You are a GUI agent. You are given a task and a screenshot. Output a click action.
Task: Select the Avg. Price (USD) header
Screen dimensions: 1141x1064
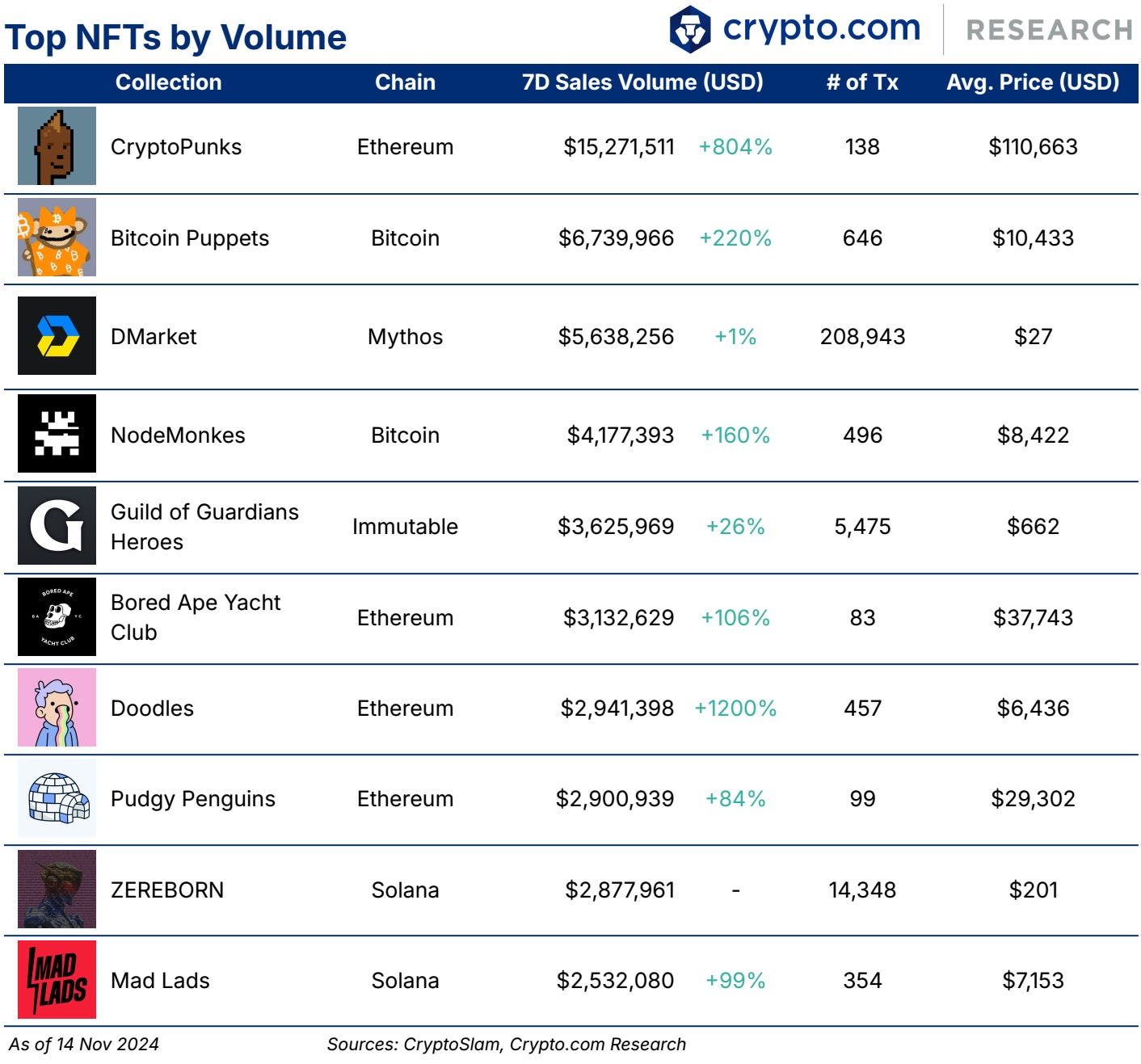pos(1033,82)
